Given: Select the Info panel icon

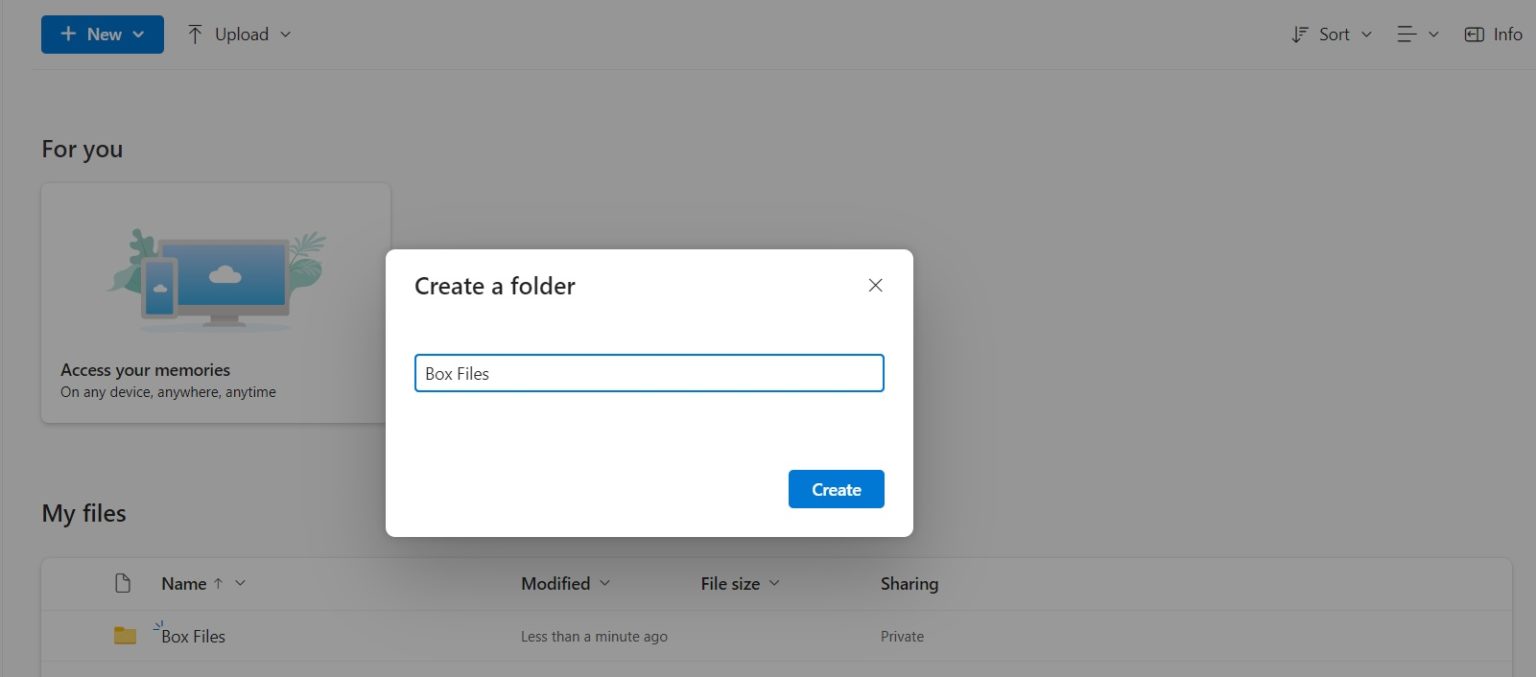Looking at the screenshot, I should point(1474,33).
